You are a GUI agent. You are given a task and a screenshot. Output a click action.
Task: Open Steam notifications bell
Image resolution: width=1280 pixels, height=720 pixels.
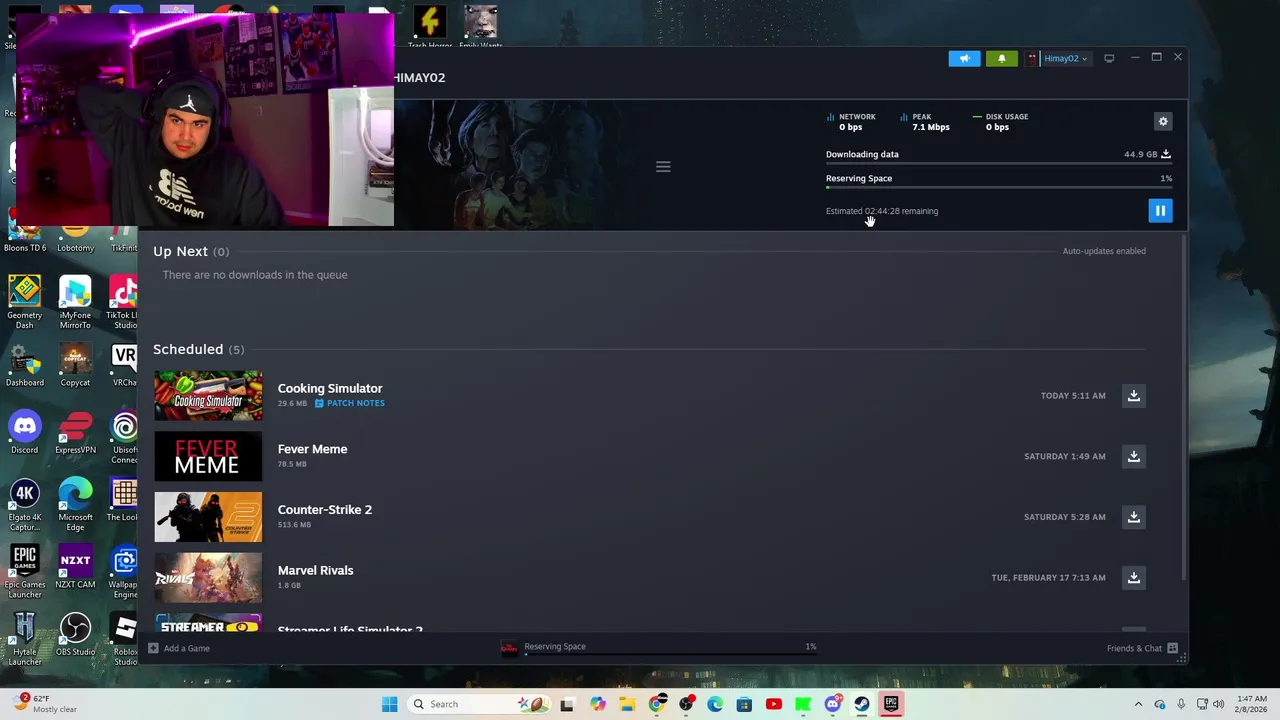(x=1001, y=58)
